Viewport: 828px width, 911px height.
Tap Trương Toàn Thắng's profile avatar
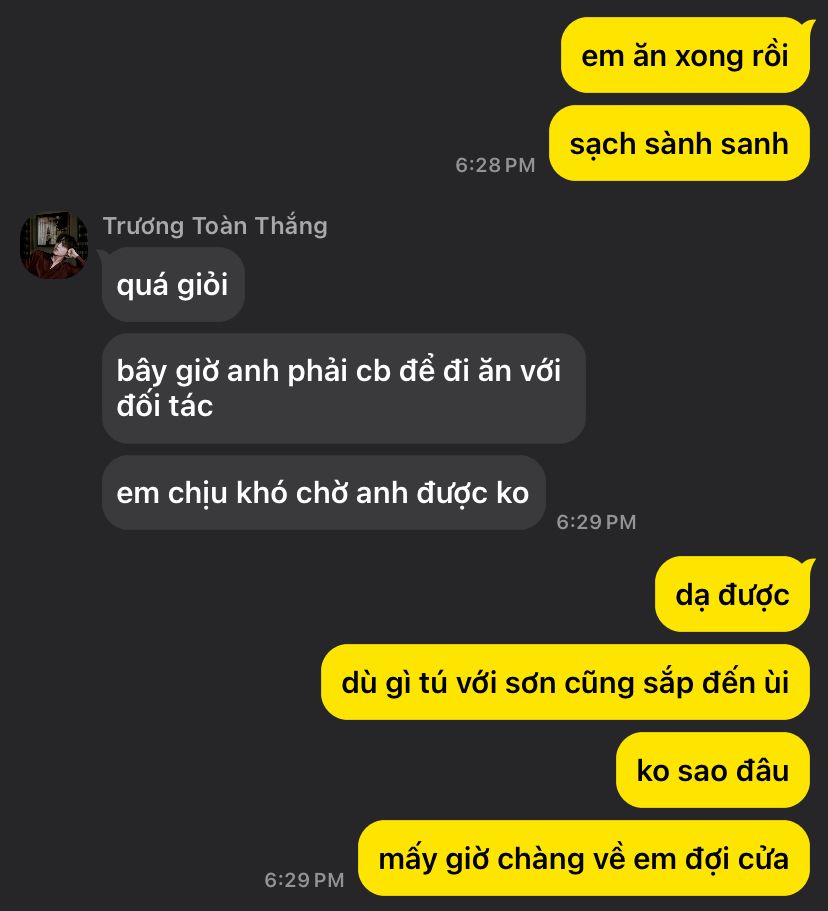coord(54,245)
